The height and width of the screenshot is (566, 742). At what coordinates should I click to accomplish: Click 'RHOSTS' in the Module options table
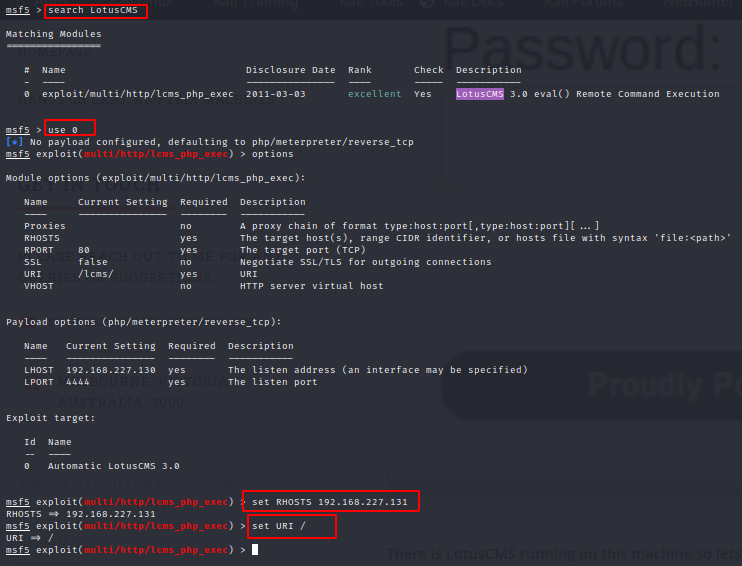pos(42,238)
